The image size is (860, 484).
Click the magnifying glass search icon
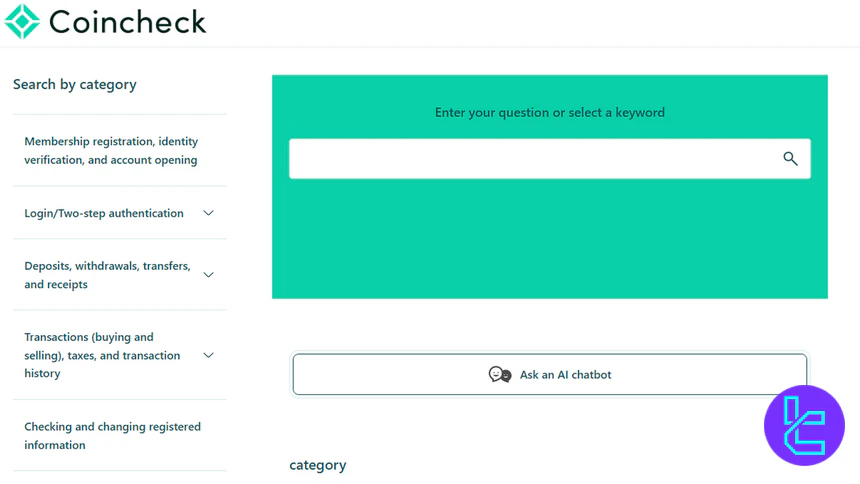coord(790,159)
